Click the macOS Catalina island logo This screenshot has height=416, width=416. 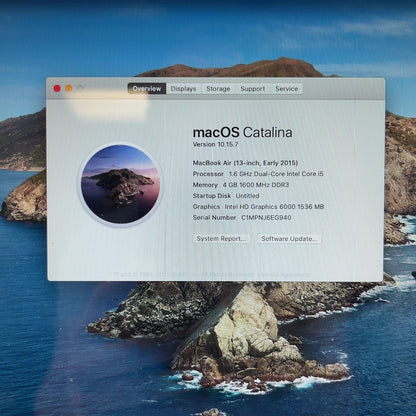tap(120, 184)
